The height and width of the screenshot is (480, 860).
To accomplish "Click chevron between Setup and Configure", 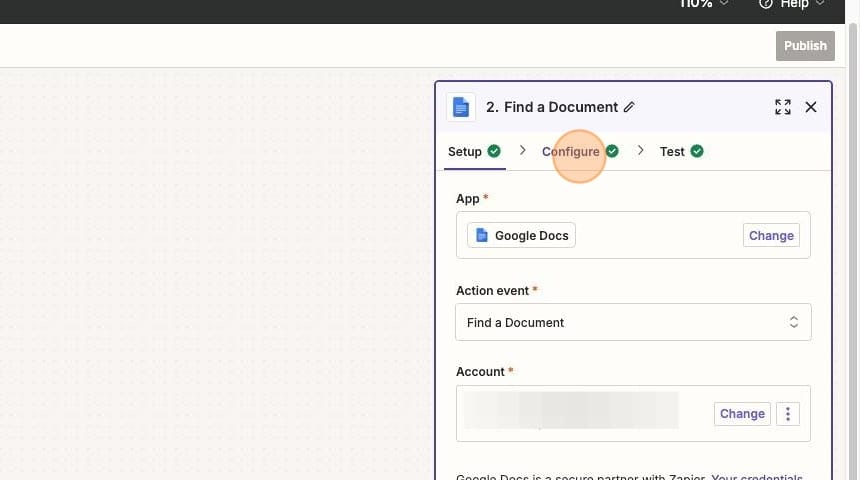I will [522, 150].
